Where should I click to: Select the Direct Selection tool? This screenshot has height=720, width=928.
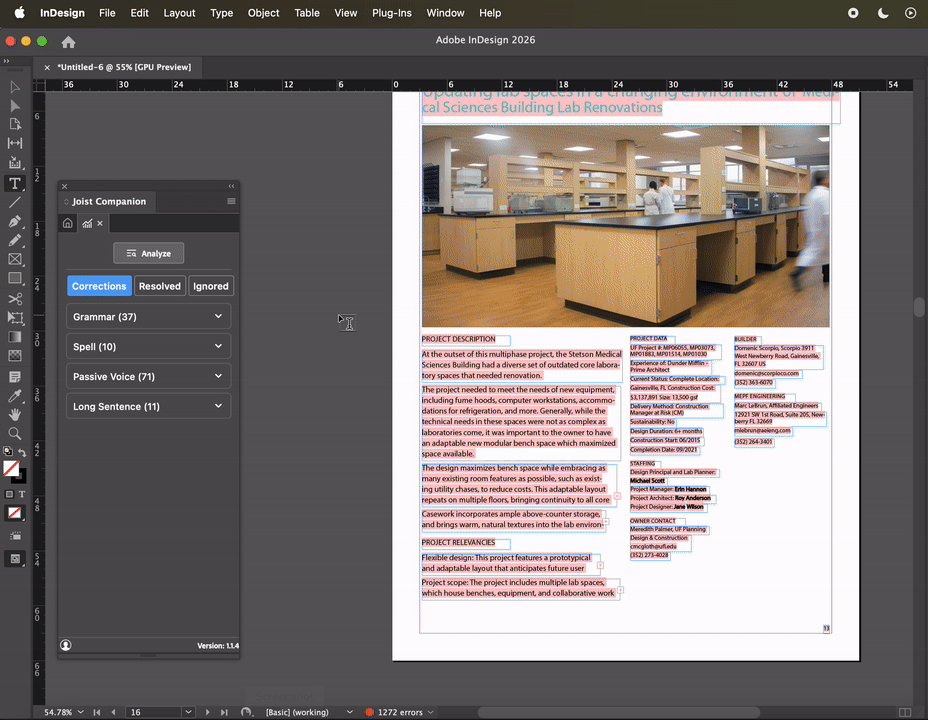point(15,106)
